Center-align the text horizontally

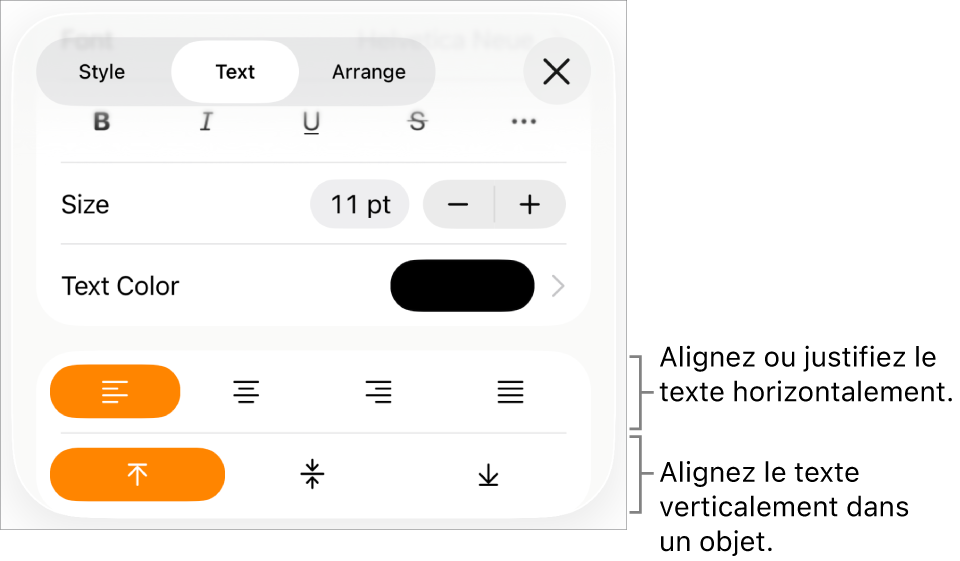[x=246, y=391]
